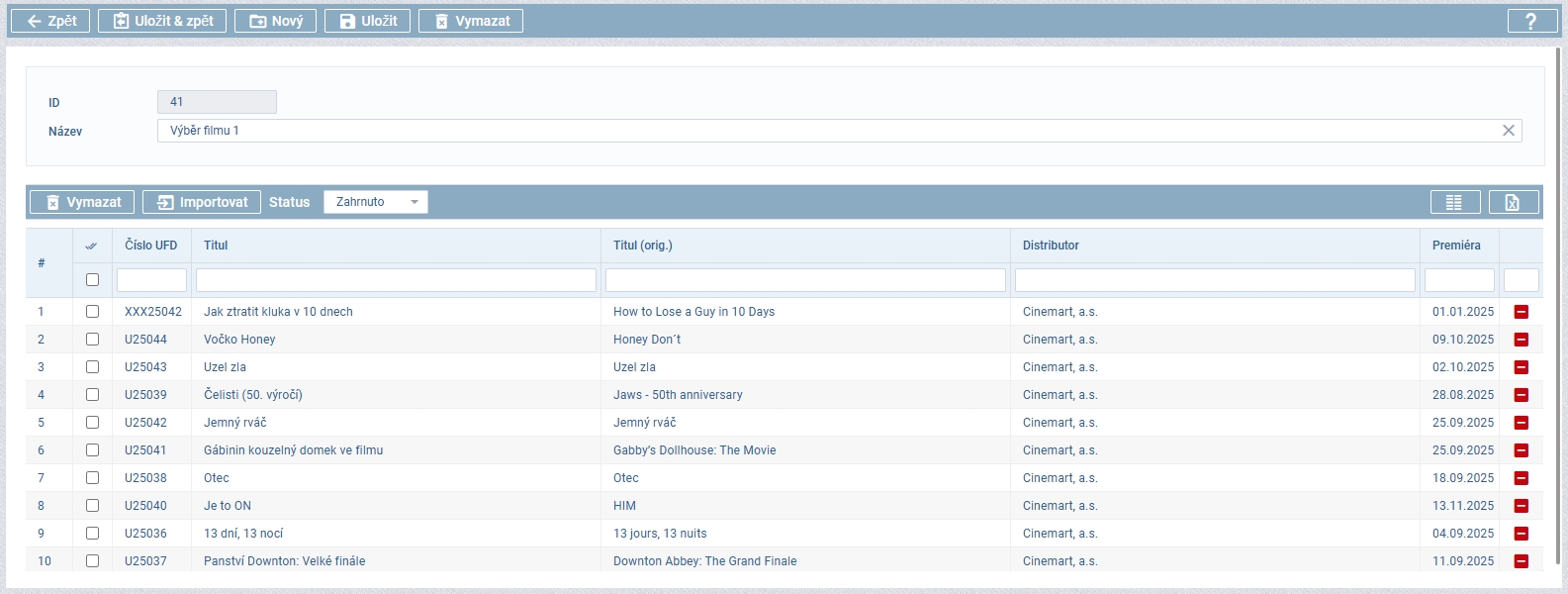Clear the Název field with X icon

click(1509, 131)
